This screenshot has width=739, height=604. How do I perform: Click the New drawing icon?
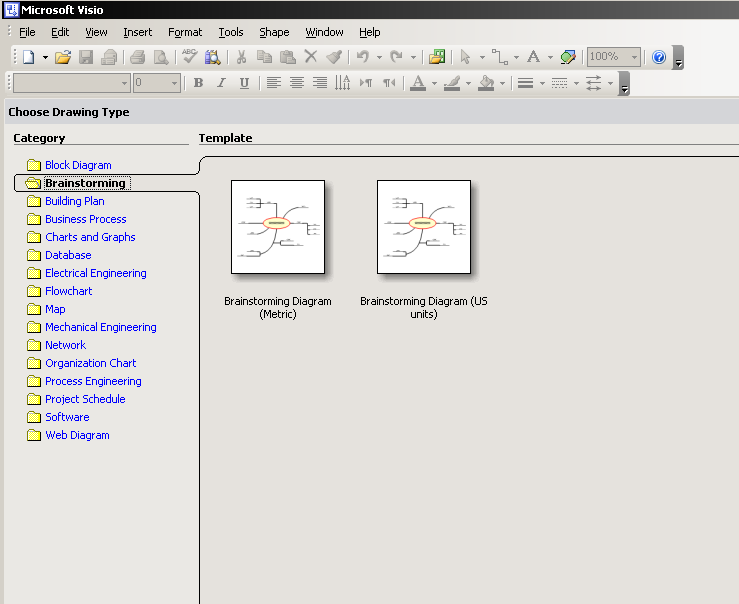(29, 58)
